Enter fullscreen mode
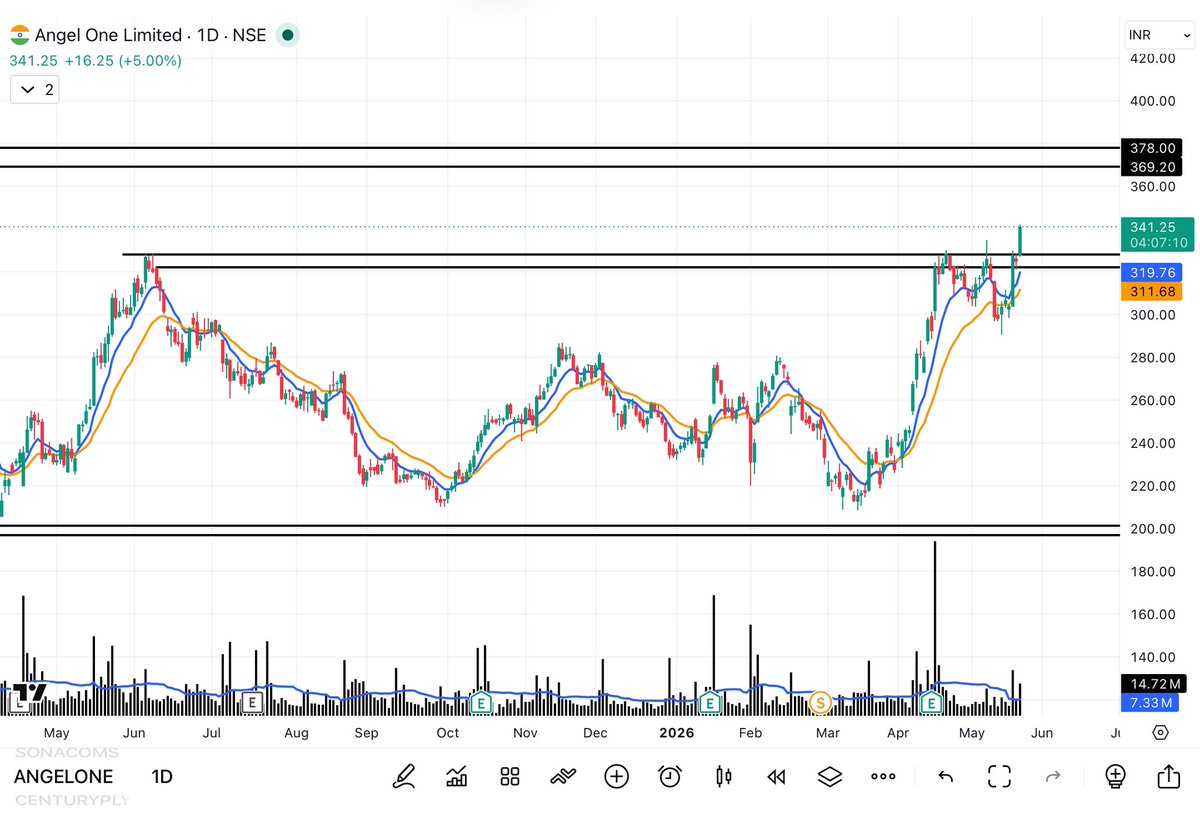1200x823 pixels. 999,776
